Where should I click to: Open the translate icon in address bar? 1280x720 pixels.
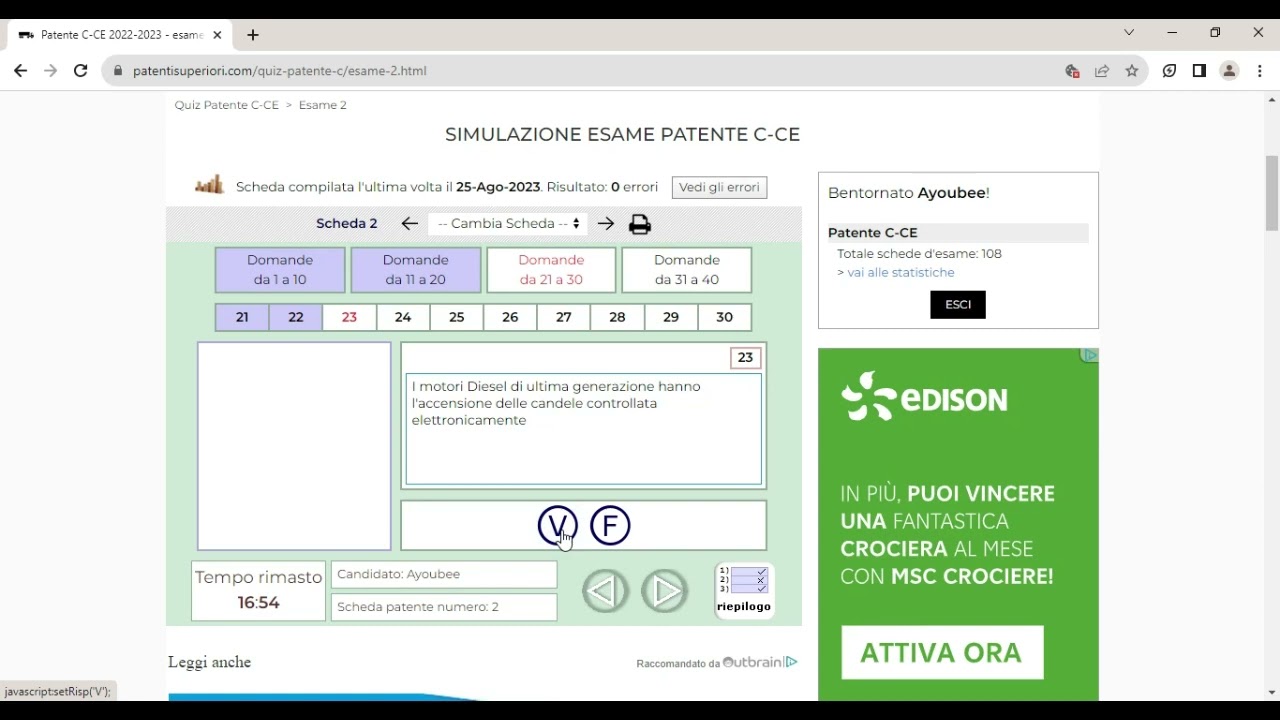(x=1072, y=71)
